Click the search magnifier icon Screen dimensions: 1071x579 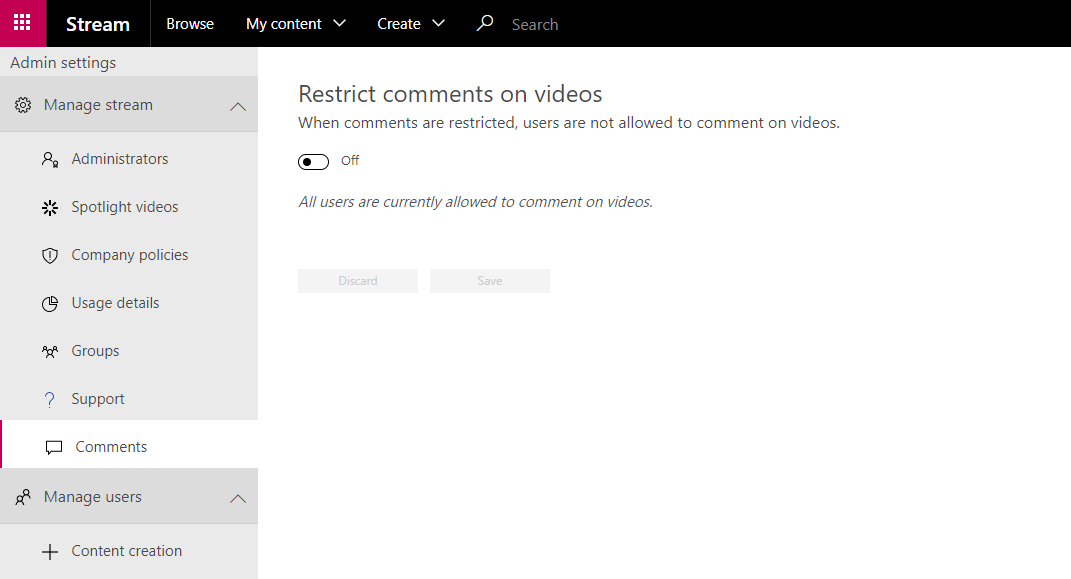point(485,23)
